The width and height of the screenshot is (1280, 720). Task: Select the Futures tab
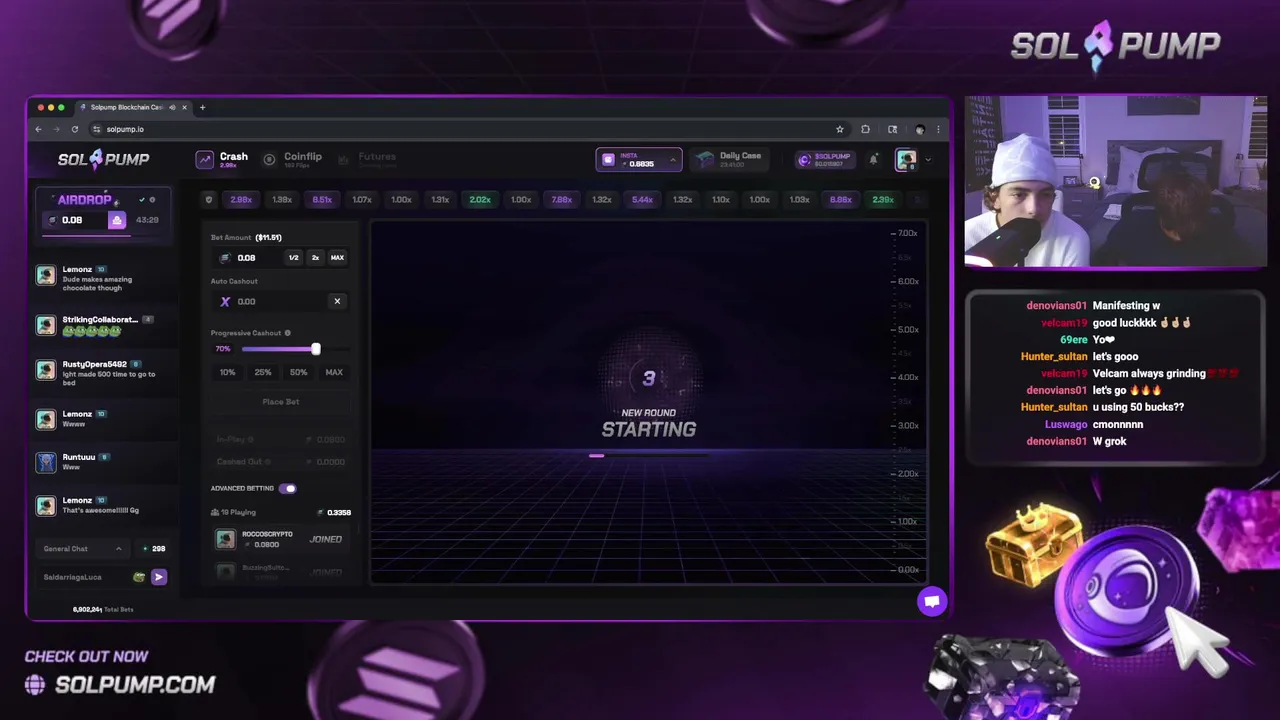[x=367, y=159]
